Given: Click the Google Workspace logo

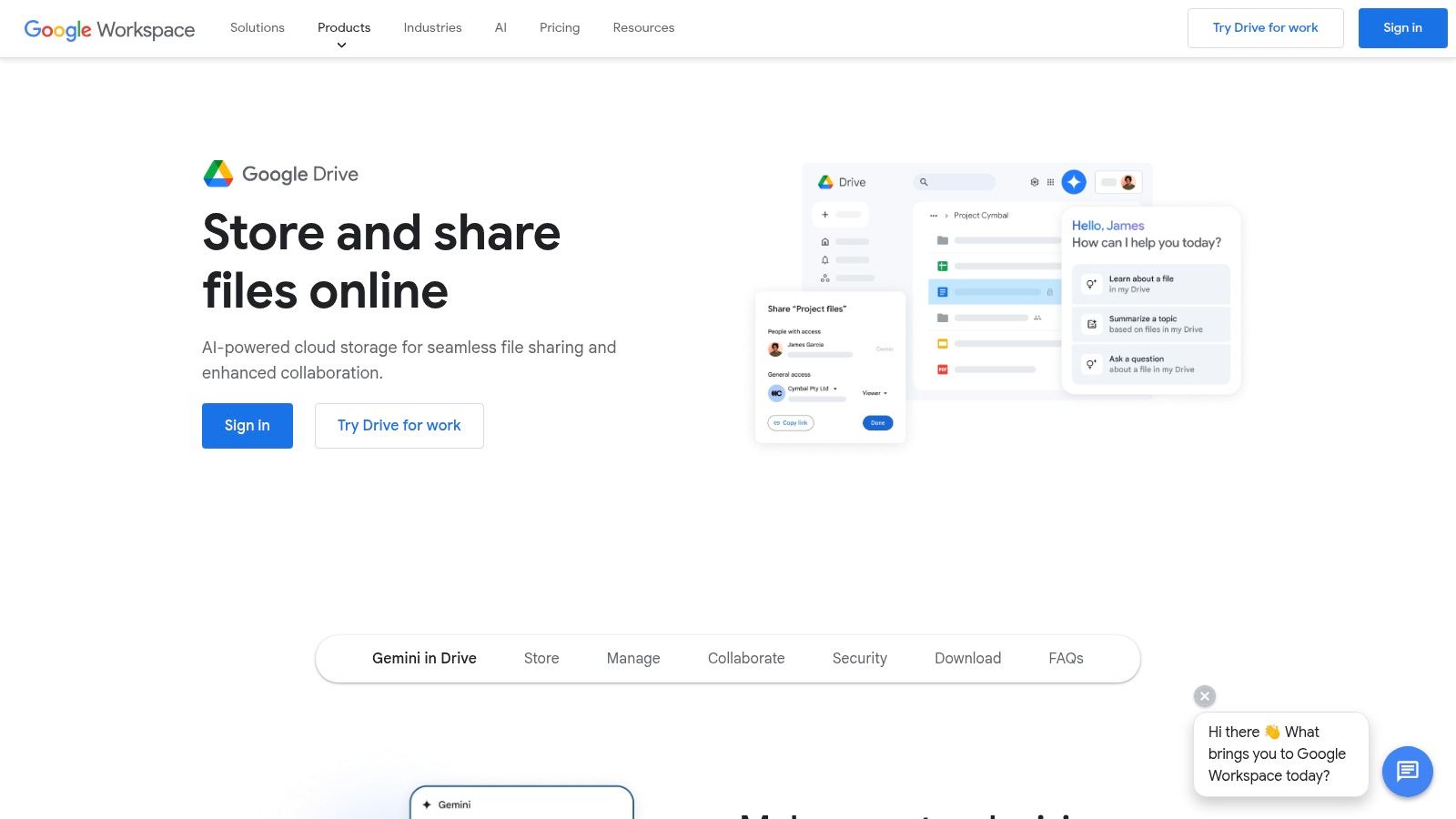Looking at the screenshot, I should click(x=109, y=29).
